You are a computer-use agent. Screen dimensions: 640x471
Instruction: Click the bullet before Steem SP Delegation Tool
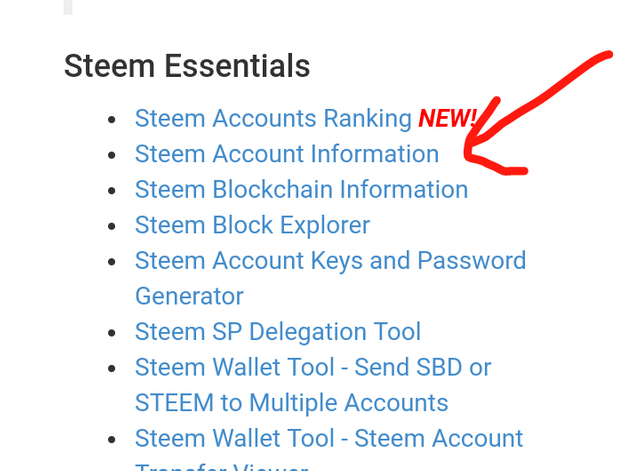click(x=112, y=333)
